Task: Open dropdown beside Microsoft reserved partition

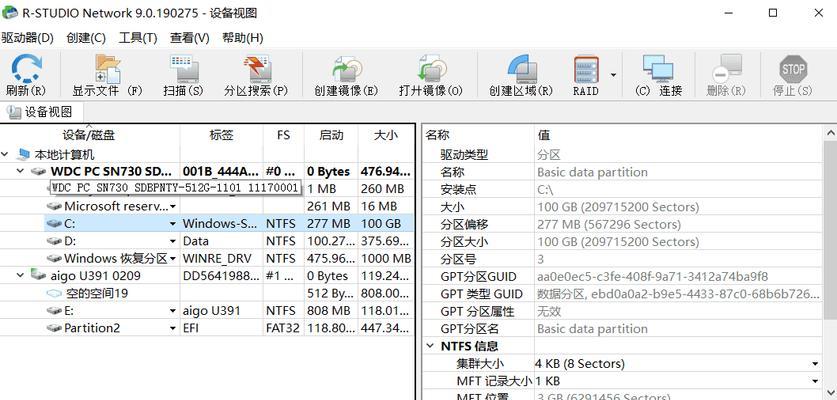Action: (172, 206)
